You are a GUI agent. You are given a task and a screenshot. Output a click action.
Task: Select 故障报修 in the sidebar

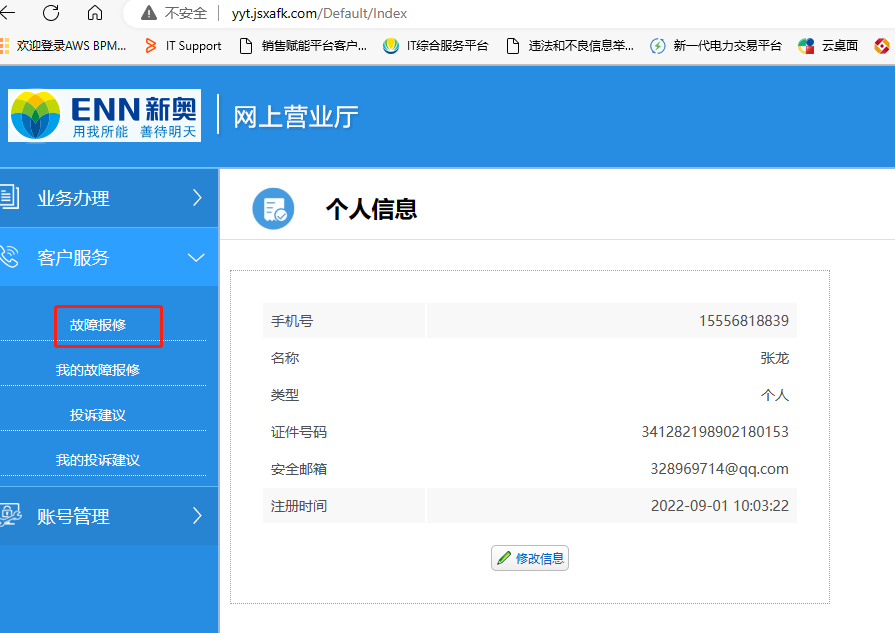point(98,325)
